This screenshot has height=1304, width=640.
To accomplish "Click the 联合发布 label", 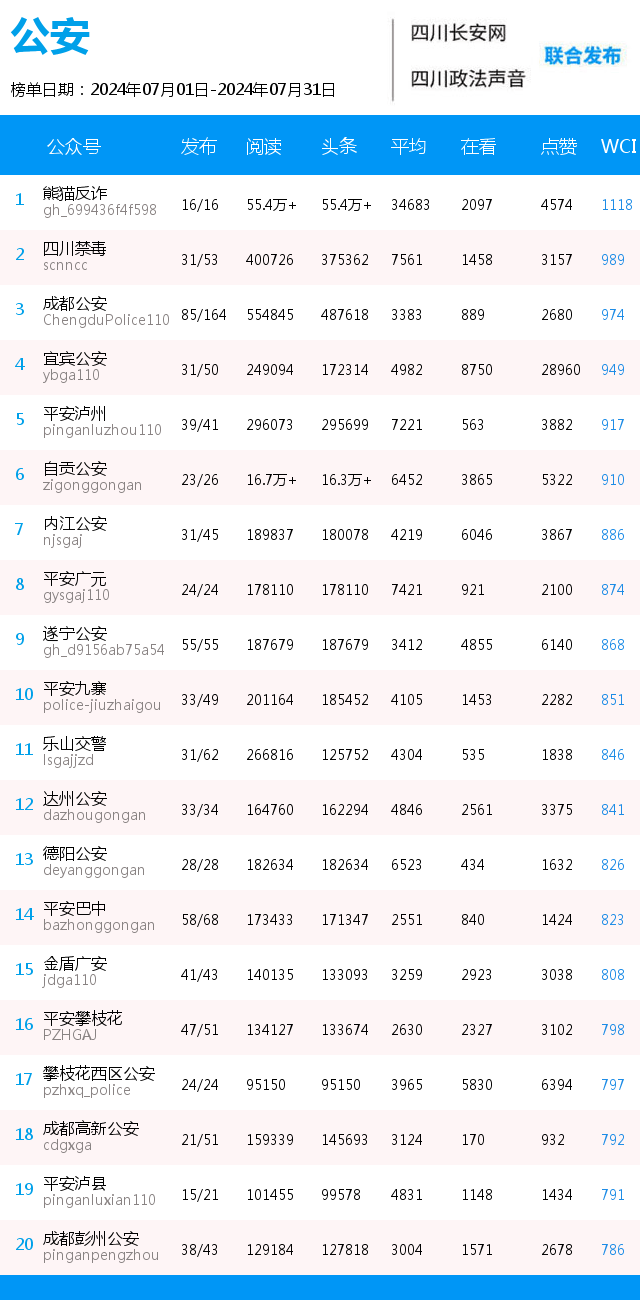I will tap(583, 55).
